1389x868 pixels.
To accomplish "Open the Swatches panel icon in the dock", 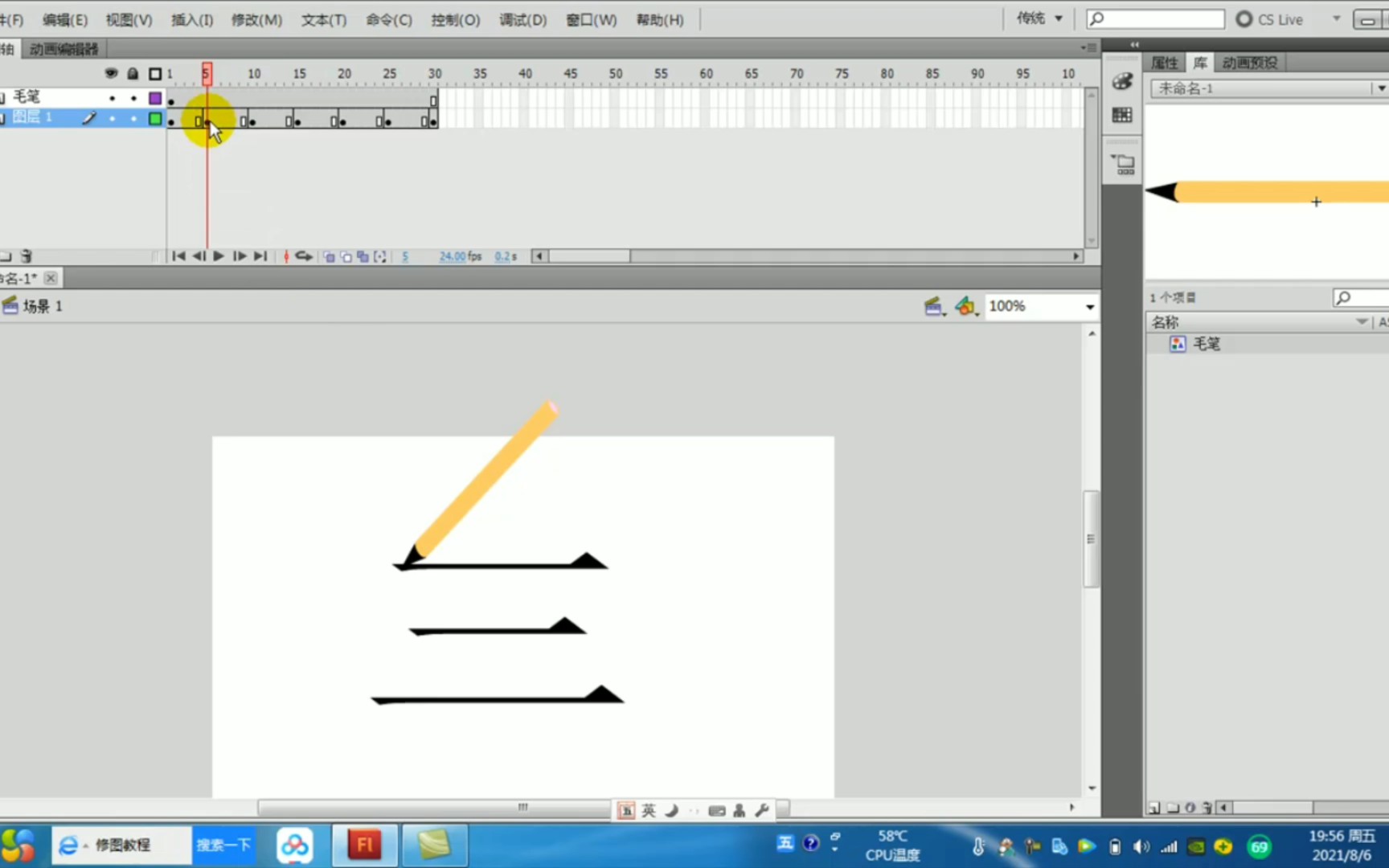I will (x=1122, y=114).
